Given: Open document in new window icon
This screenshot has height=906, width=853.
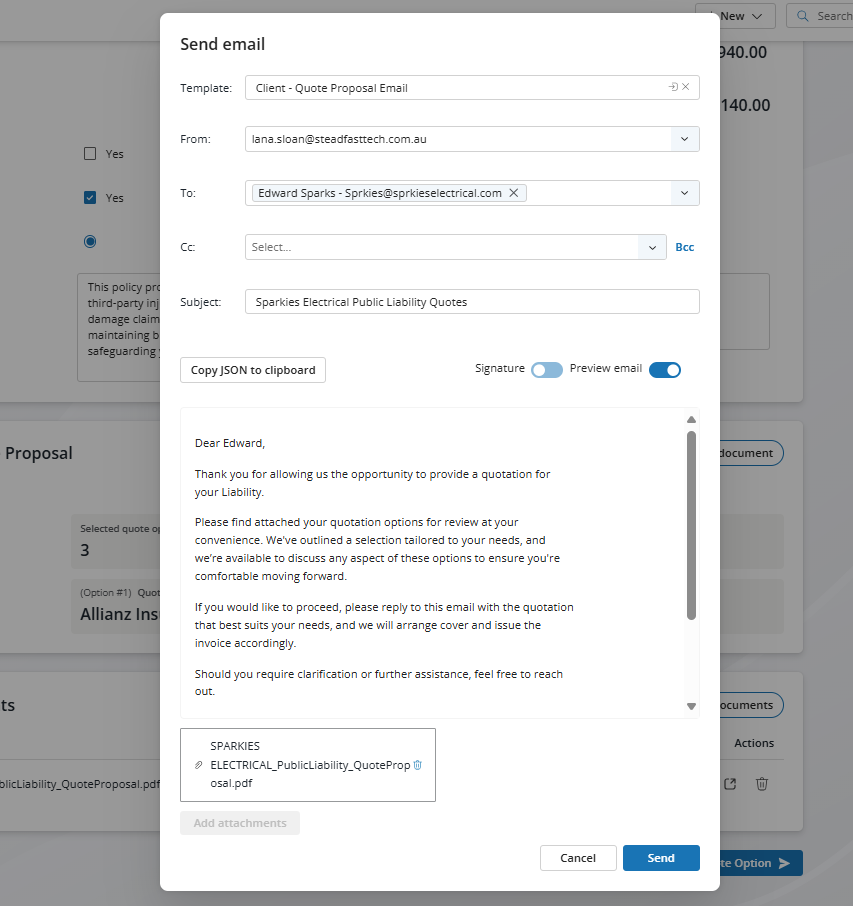Looking at the screenshot, I should (730, 783).
